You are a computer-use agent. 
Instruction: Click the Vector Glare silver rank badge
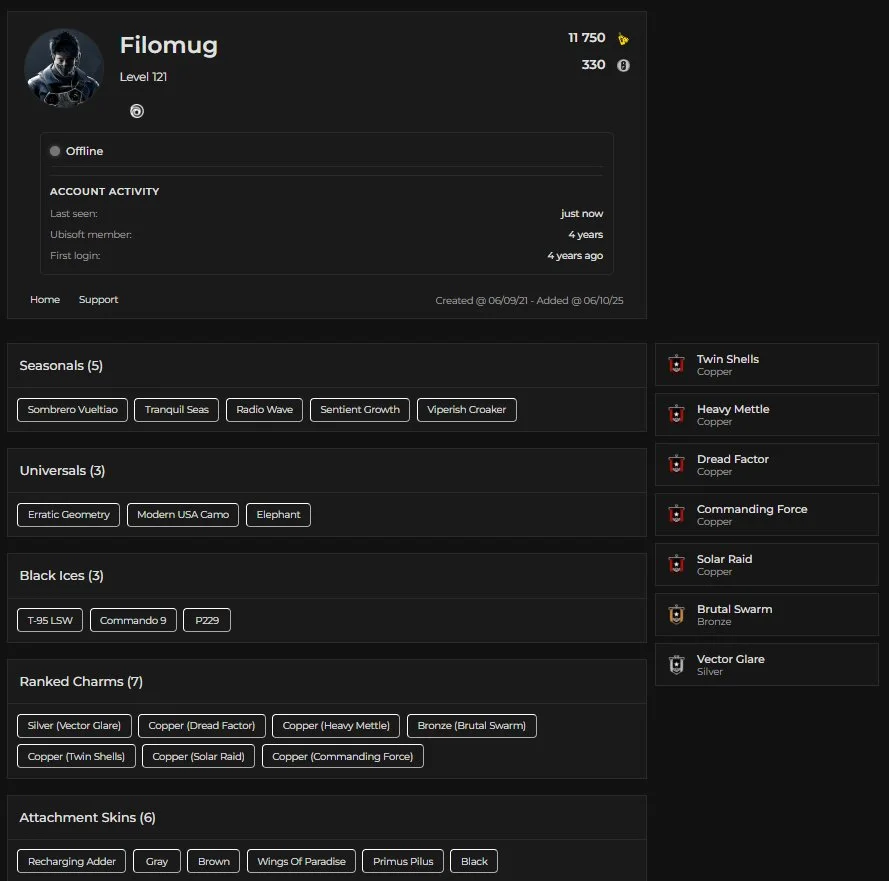[x=677, y=665]
